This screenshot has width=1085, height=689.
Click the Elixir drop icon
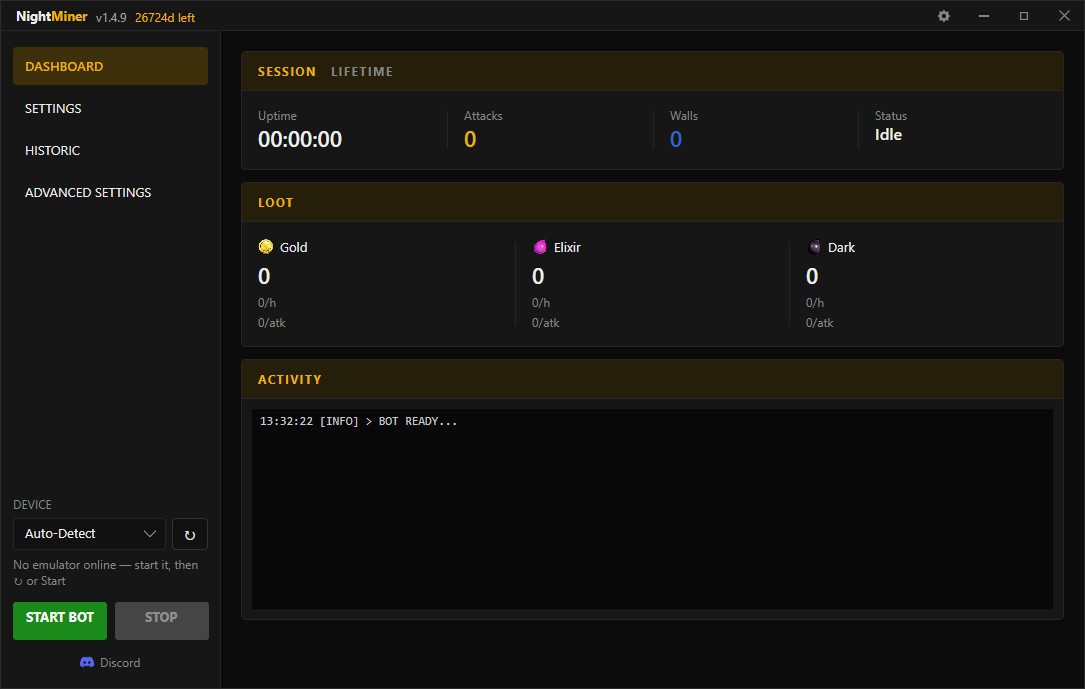coord(540,247)
